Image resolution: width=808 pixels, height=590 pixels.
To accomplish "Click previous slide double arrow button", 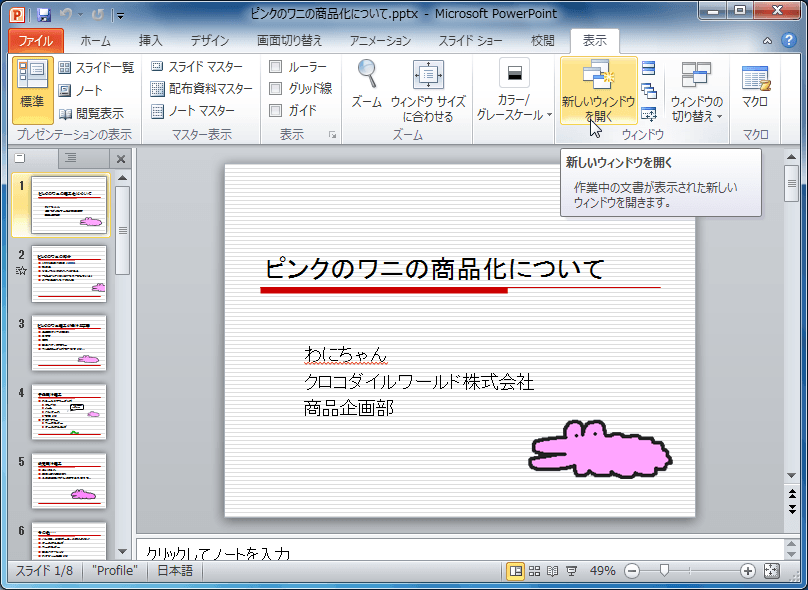I will tap(792, 494).
